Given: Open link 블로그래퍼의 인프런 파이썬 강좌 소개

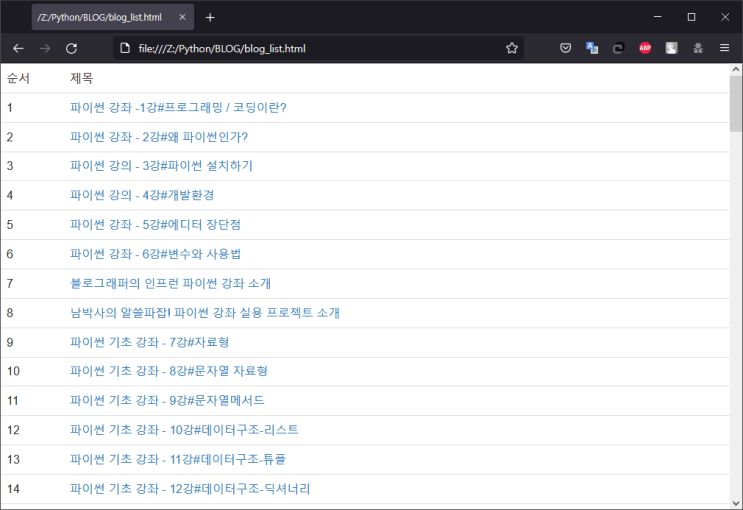Looking at the screenshot, I should [x=171, y=283].
